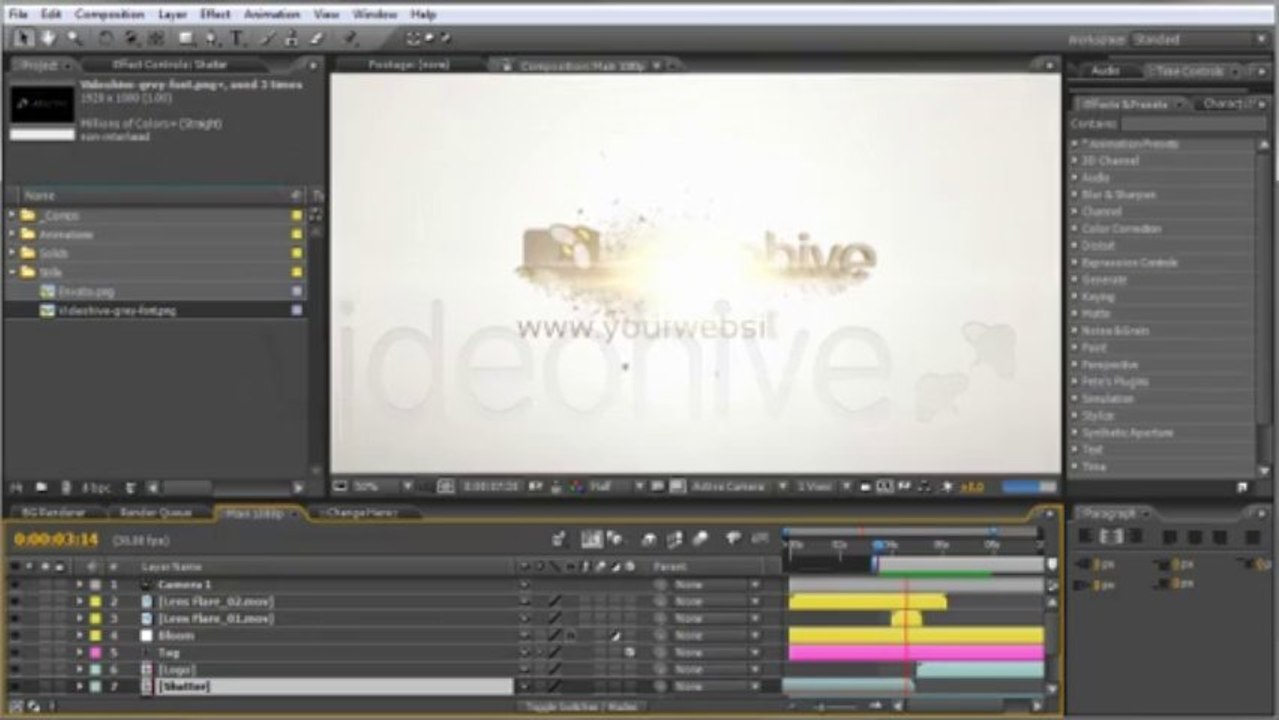Hide the Shatter layer
This screenshot has width=1279, height=720.
[14, 686]
